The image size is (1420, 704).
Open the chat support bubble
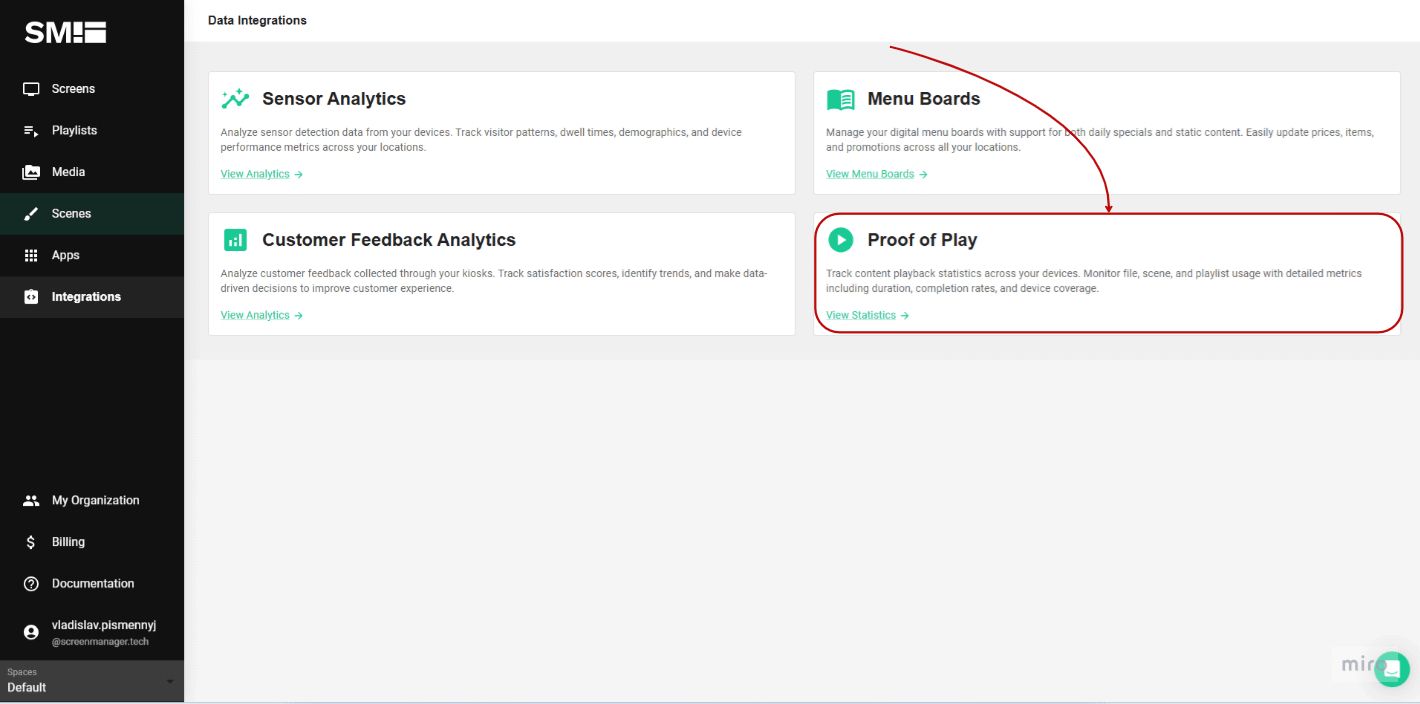tap(1392, 669)
